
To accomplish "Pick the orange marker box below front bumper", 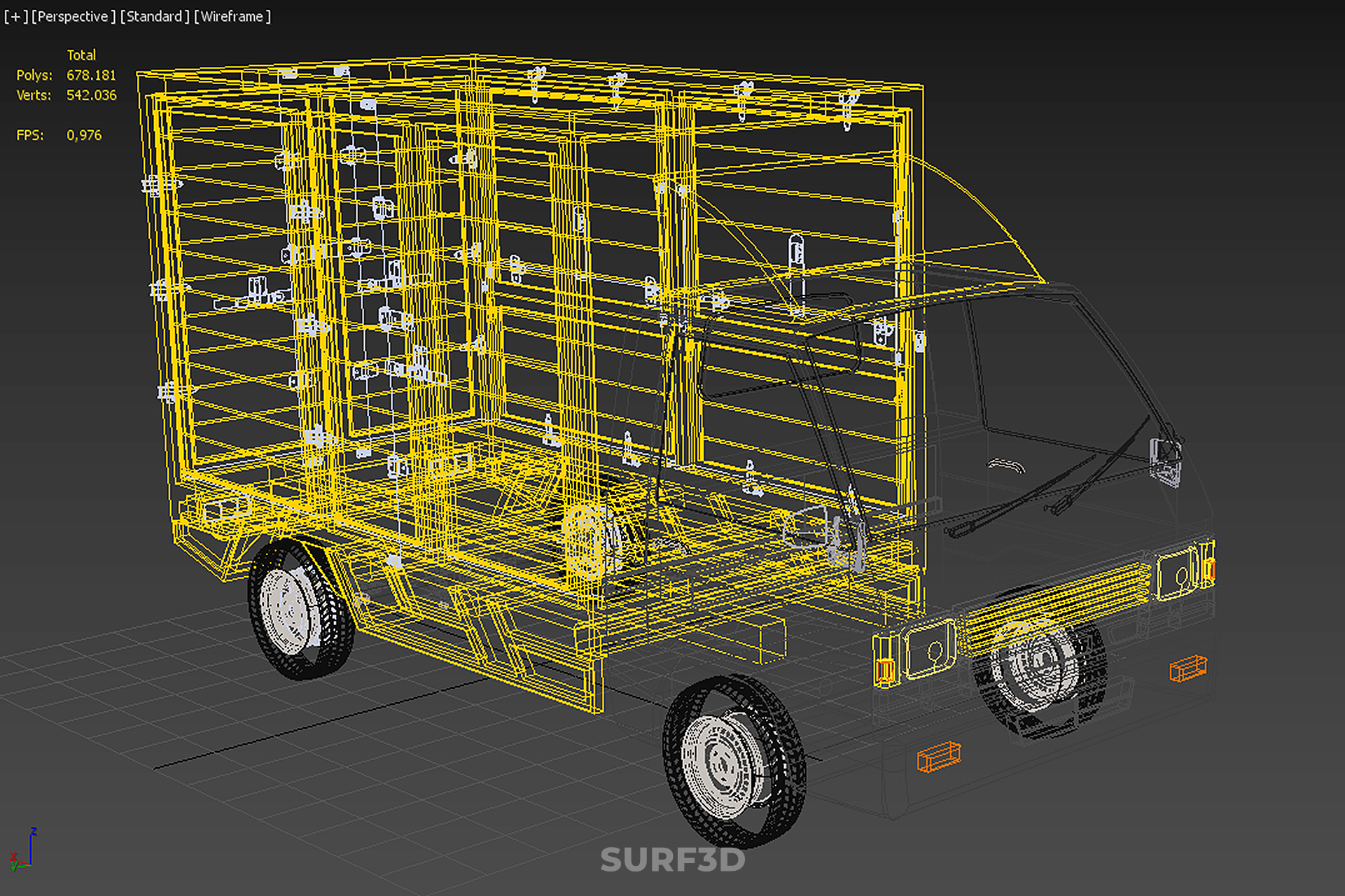I will point(938,757).
